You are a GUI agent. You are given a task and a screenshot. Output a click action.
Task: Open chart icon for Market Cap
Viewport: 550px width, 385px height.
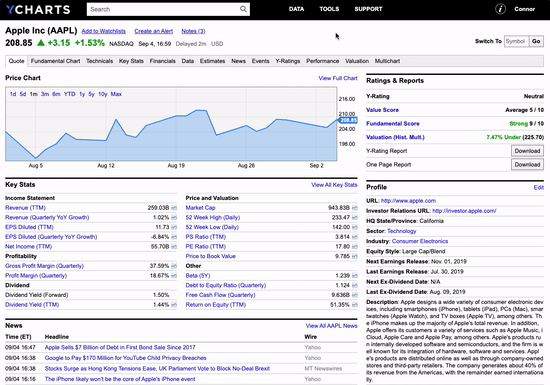[x=355, y=208]
